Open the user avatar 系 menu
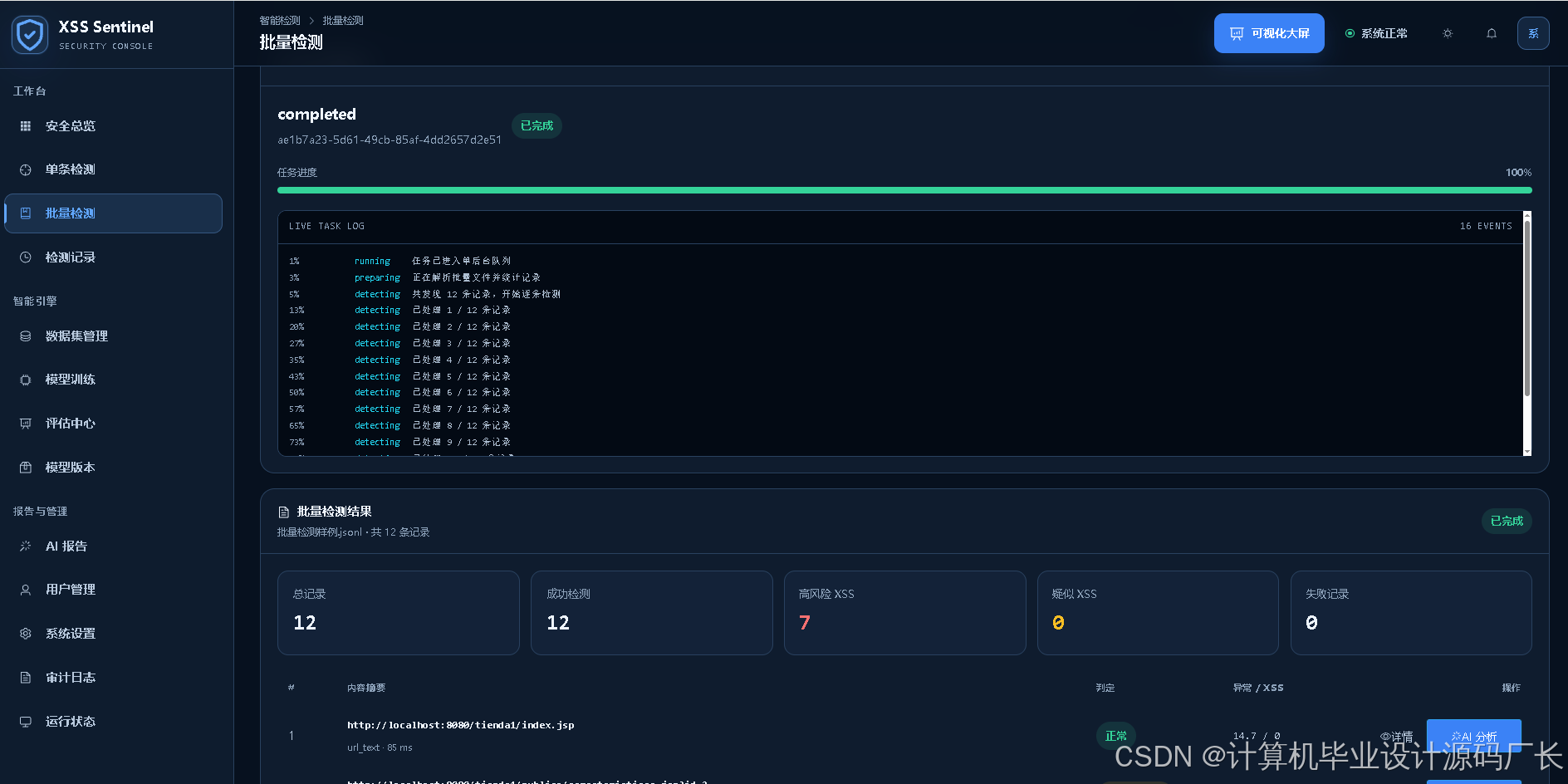 (1533, 33)
